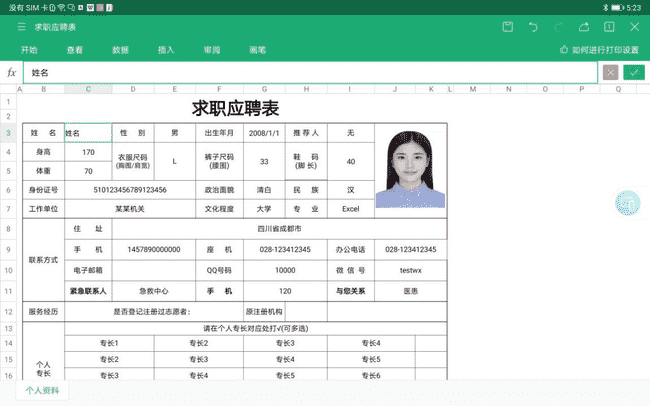Select column C header

tap(88, 89)
